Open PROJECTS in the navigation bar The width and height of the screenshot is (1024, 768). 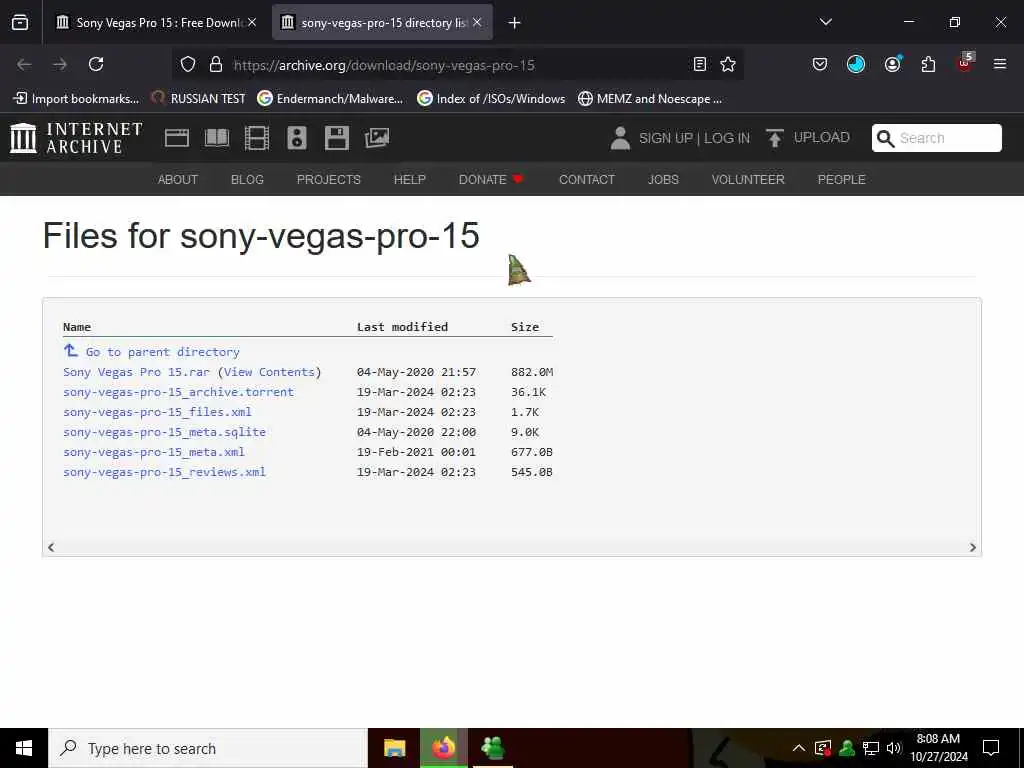(x=328, y=180)
